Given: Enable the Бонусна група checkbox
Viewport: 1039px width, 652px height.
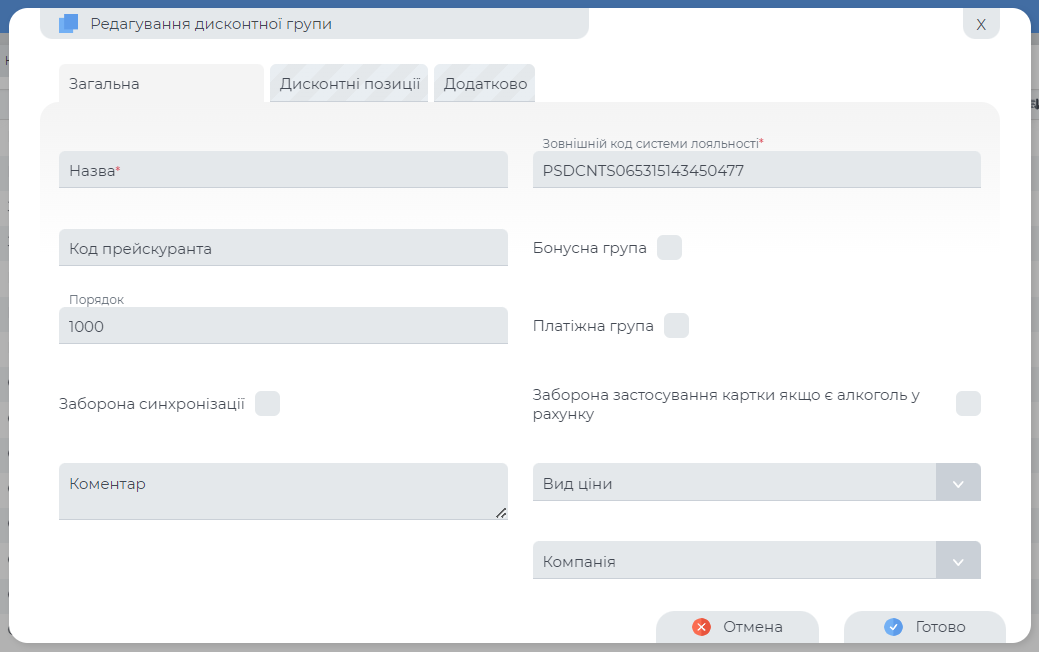Looking at the screenshot, I should click(x=669, y=248).
